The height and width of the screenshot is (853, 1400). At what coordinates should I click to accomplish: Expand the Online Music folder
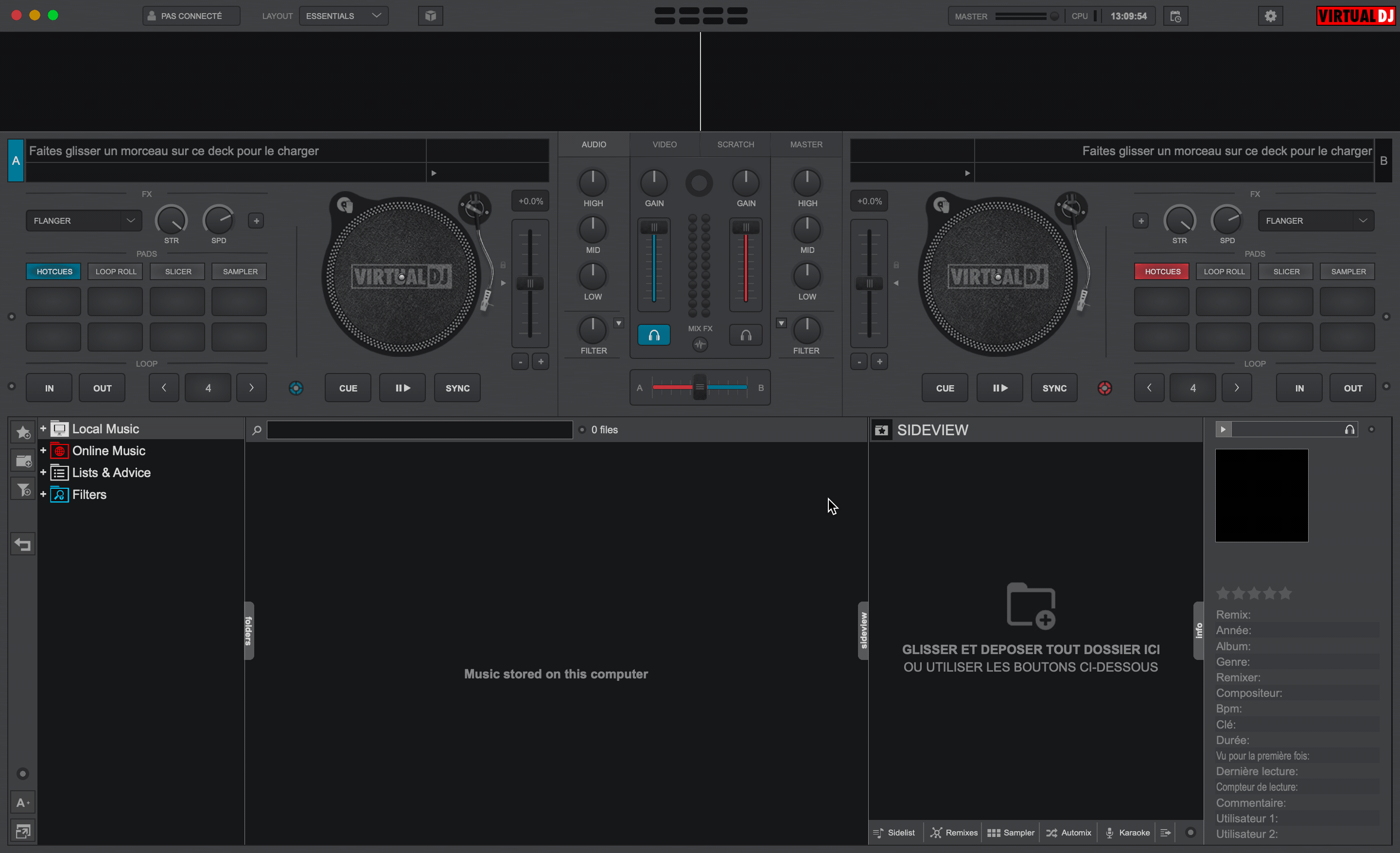coord(43,450)
